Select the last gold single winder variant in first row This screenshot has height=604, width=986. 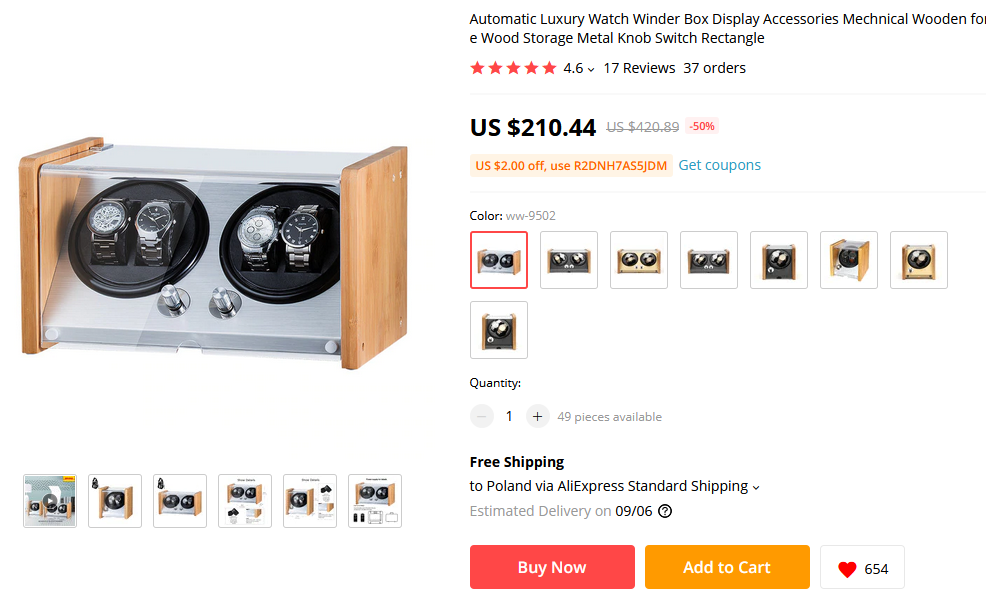click(919, 260)
